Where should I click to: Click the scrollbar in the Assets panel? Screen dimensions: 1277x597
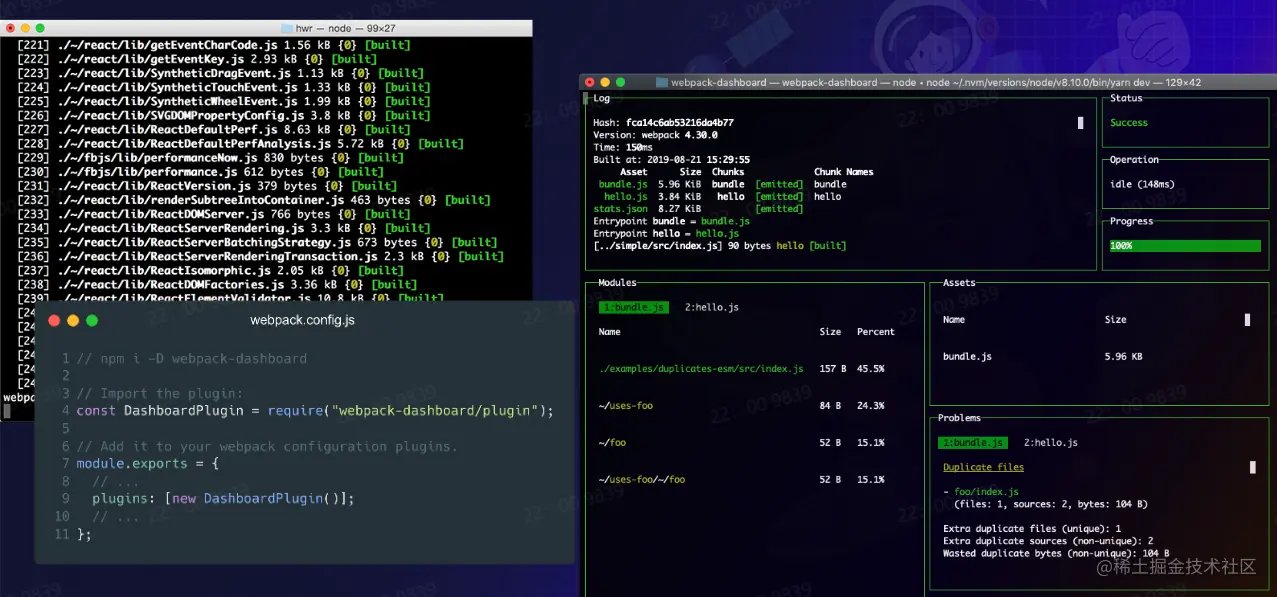click(x=1247, y=320)
